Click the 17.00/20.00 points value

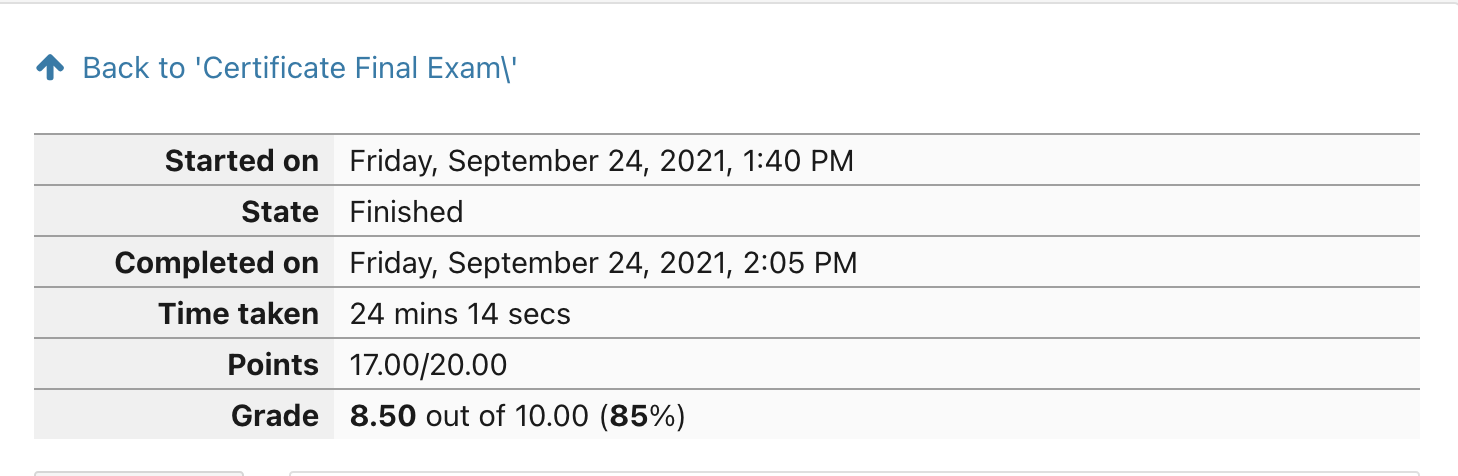coord(428,365)
